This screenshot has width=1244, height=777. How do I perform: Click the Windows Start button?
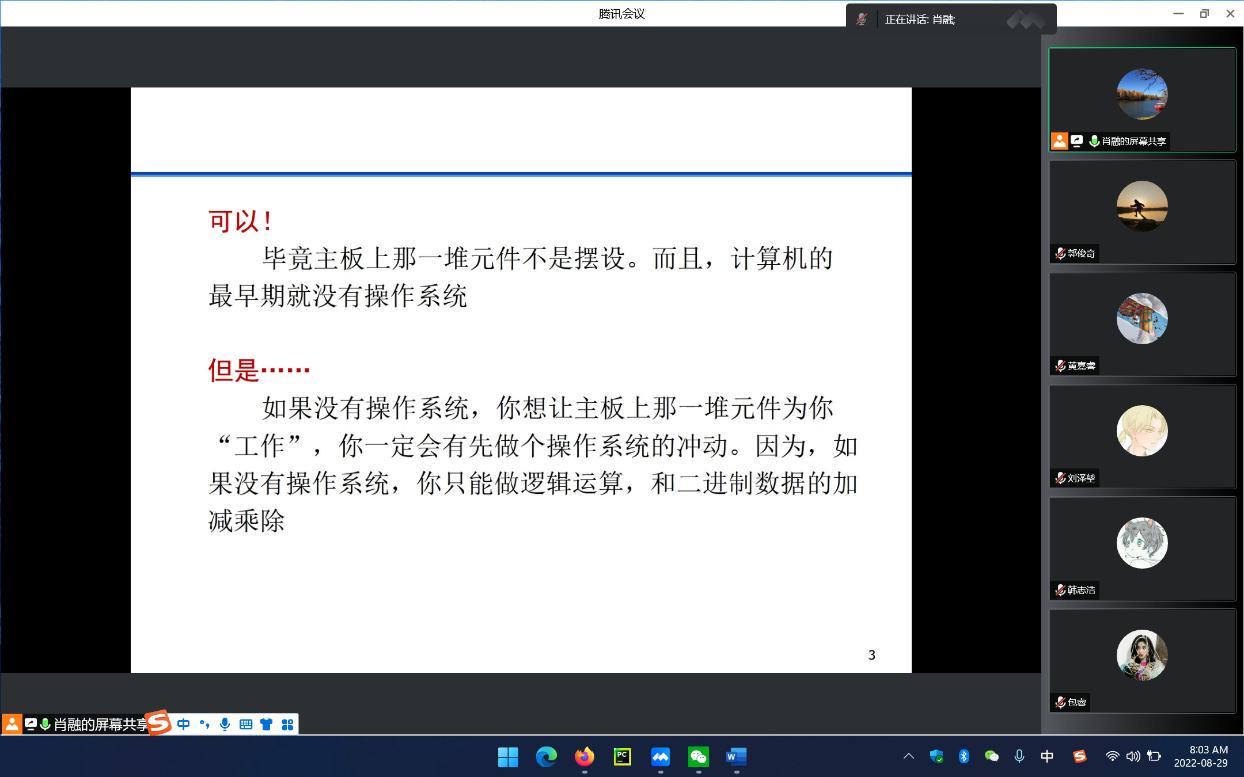click(x=508, y=757)
